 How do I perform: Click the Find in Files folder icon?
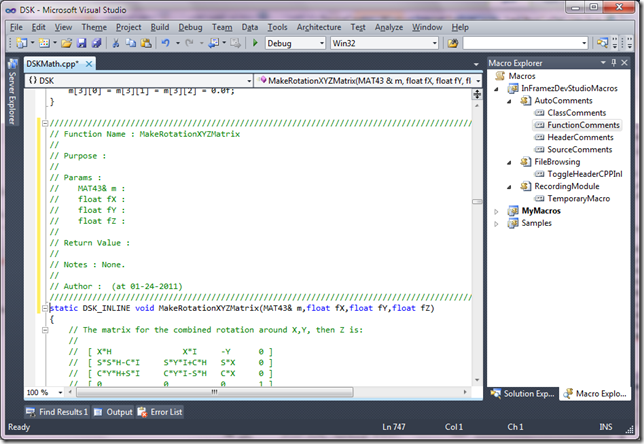[x=453, y=43]
